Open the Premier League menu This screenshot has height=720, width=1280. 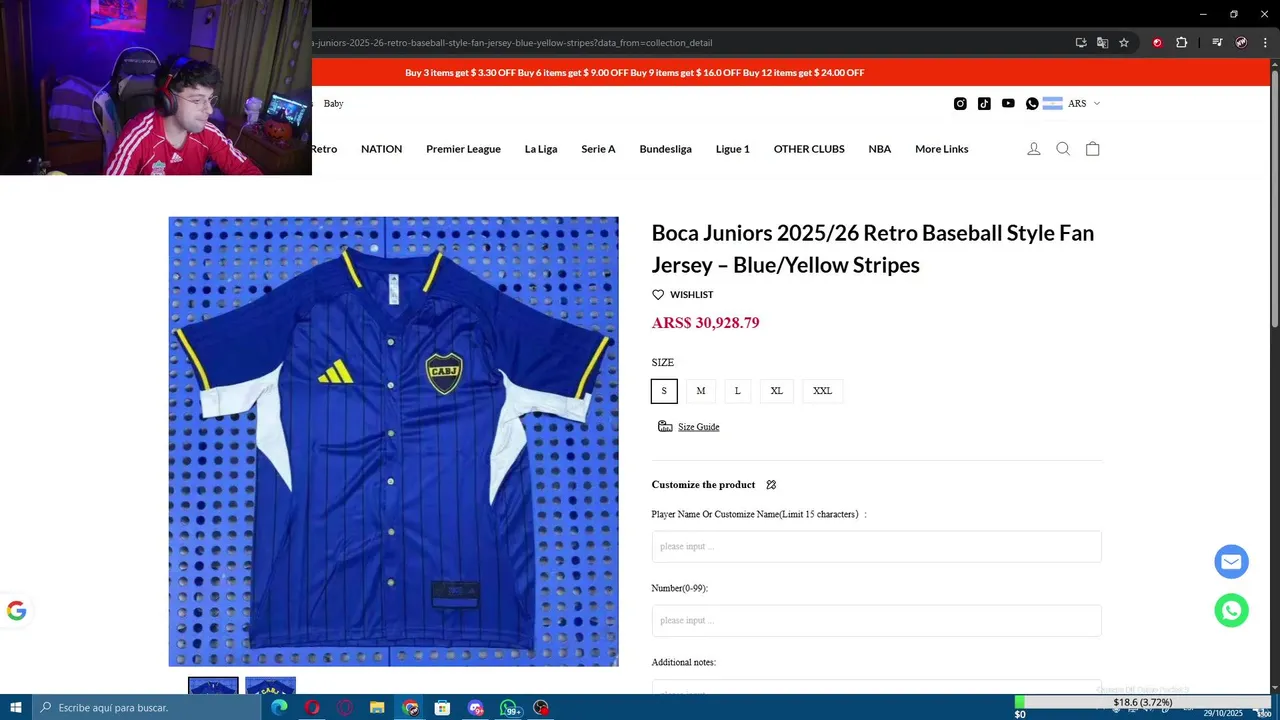tap(463, 149)
